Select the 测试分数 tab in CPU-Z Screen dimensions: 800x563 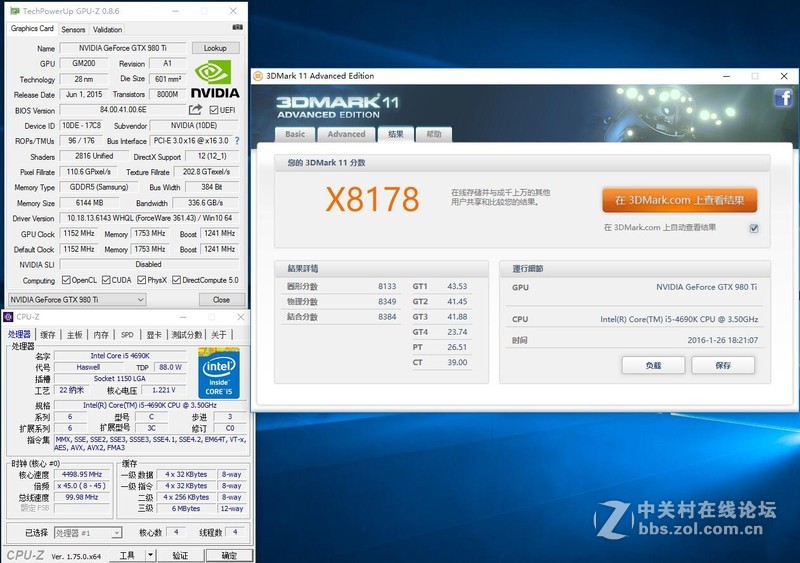point(187,335)
